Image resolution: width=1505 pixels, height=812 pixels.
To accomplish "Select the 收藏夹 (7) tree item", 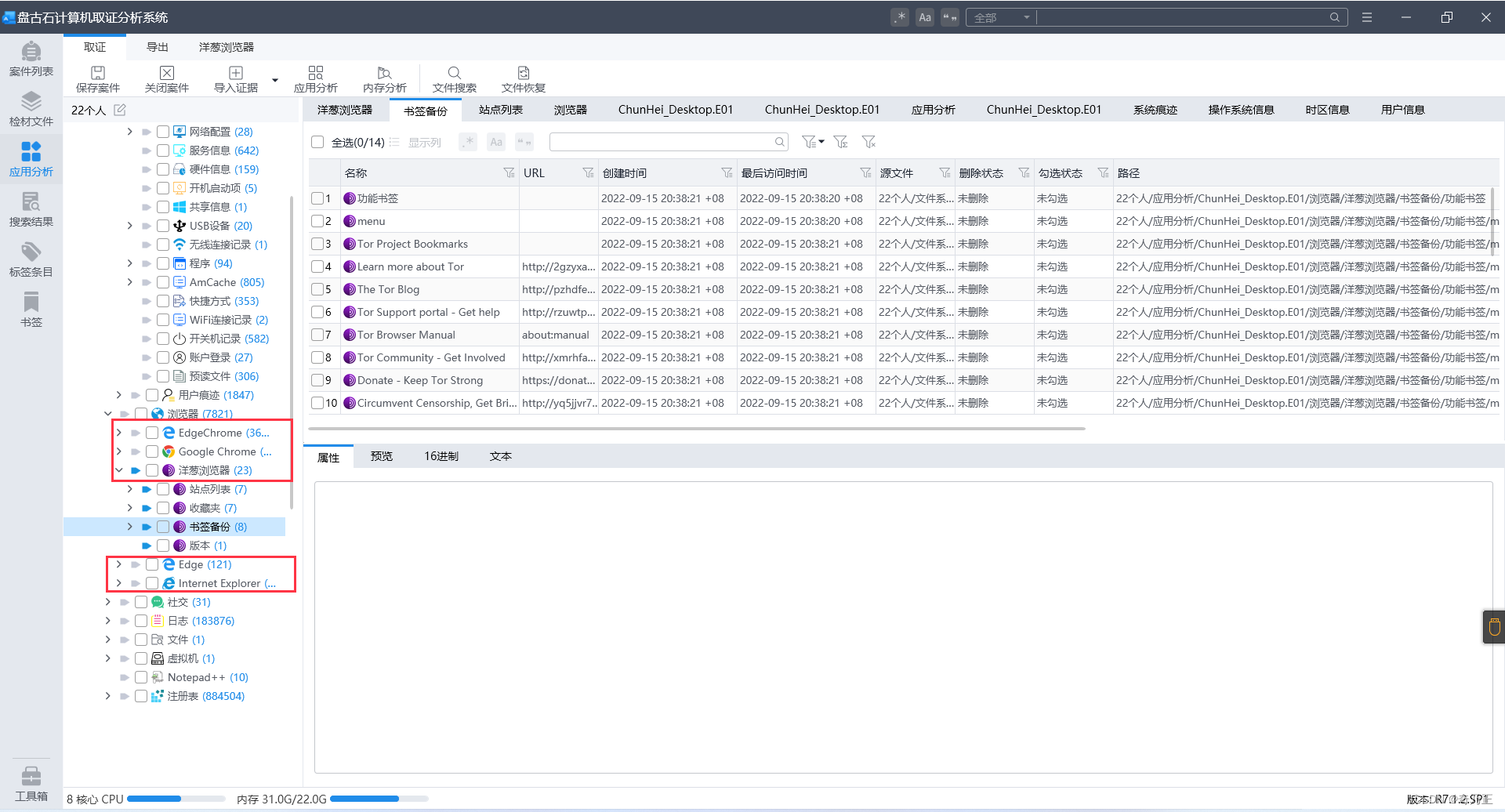I will [x=212, y=508].
